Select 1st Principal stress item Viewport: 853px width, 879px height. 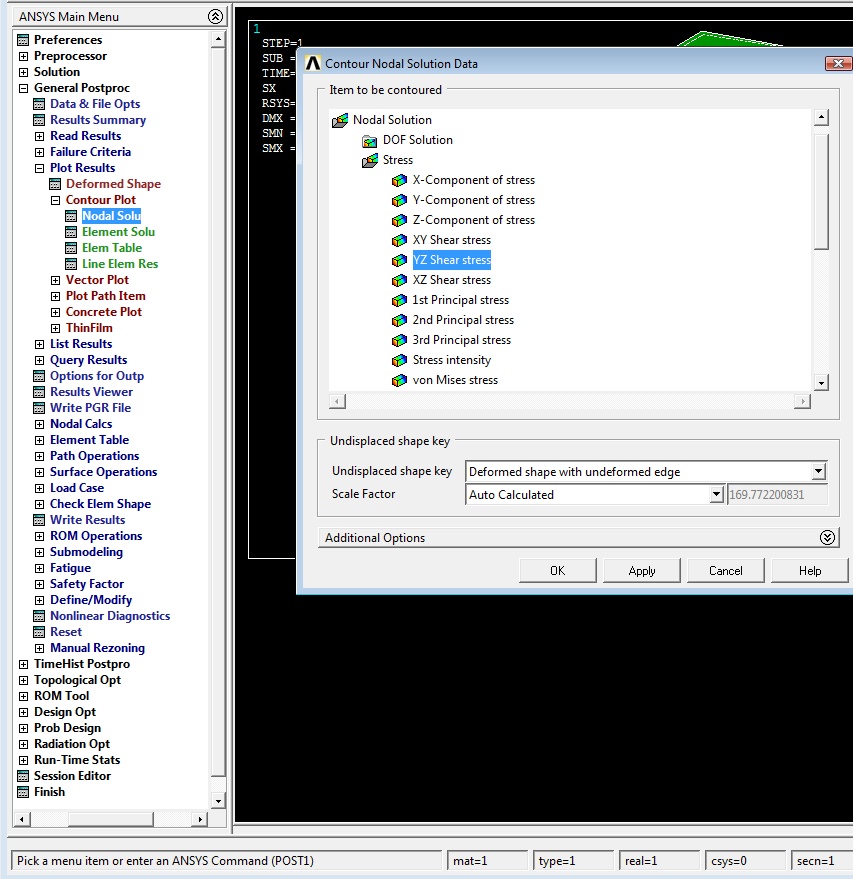461,300
